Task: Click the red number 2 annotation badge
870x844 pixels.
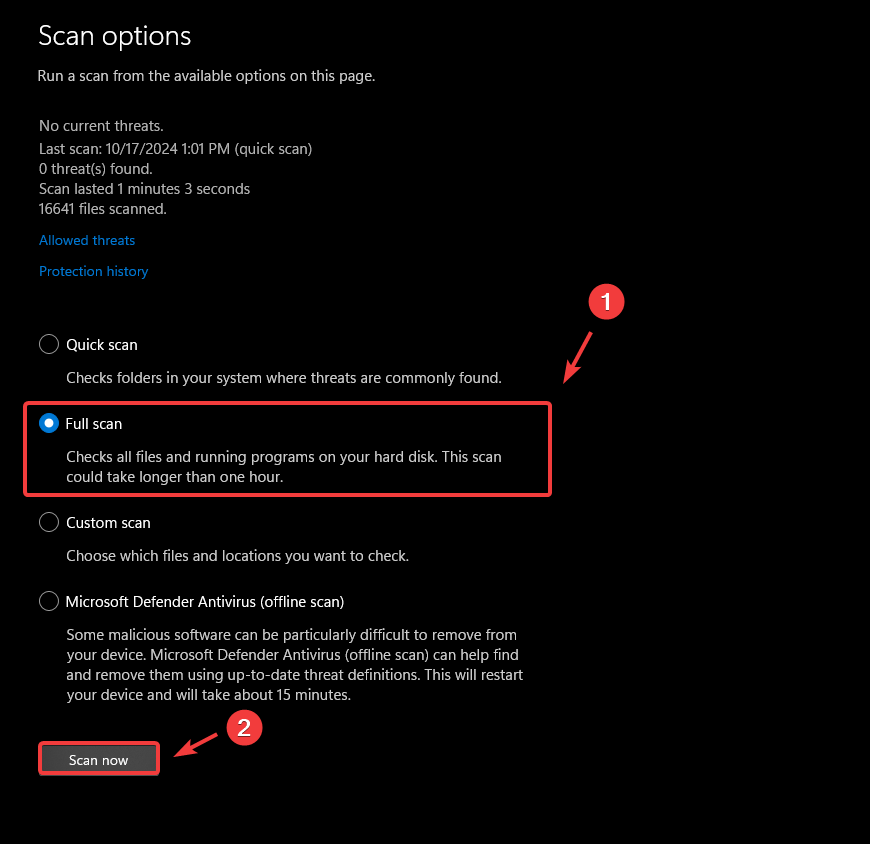Action: (x=244, y=728)
